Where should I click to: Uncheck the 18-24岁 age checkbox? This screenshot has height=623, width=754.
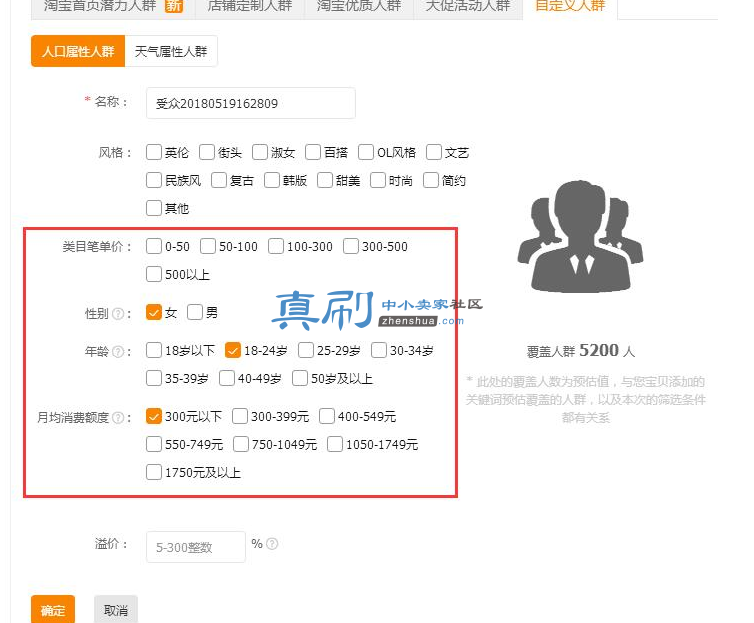(233, 350)
